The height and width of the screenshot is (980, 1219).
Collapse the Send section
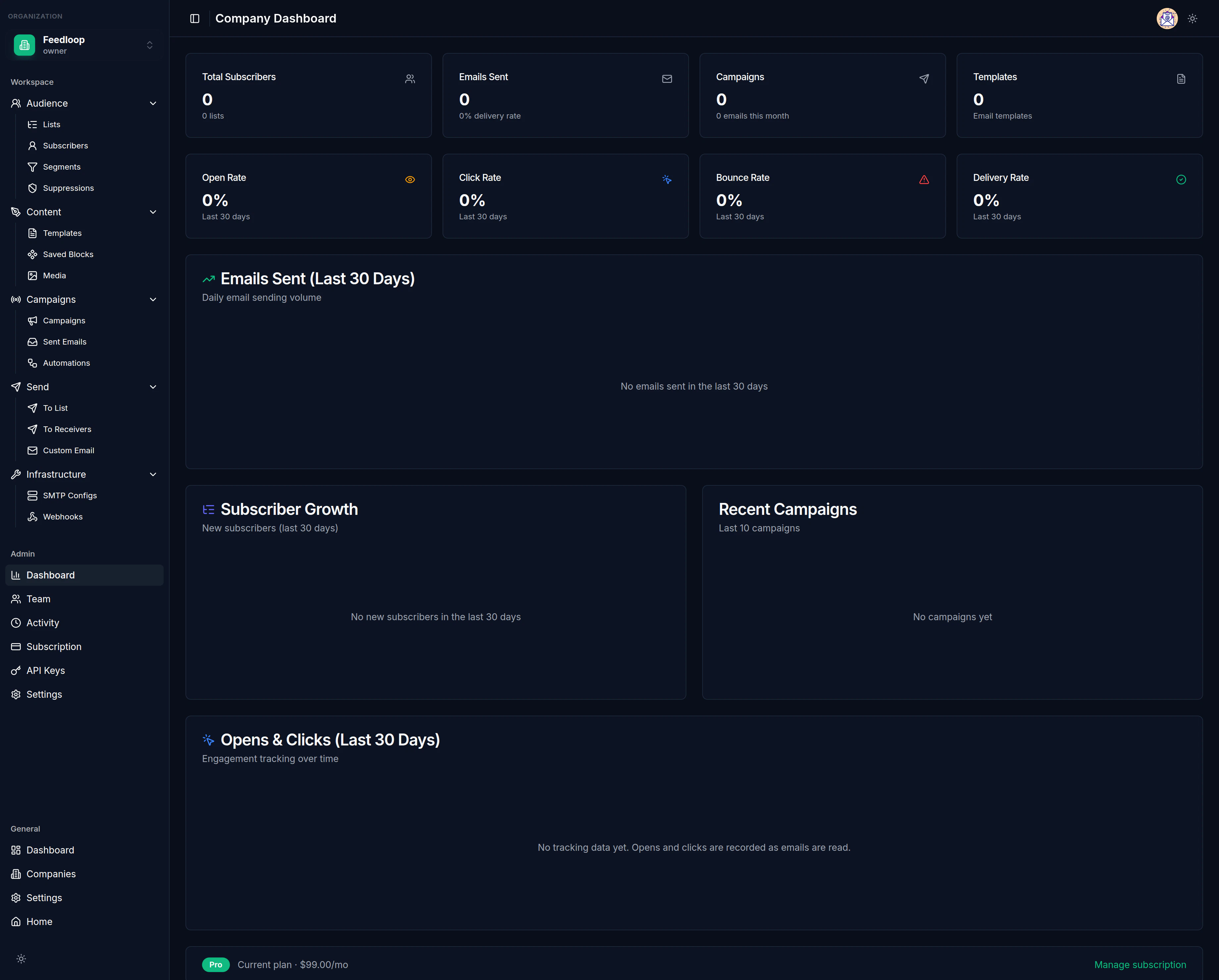click(153, 387)
